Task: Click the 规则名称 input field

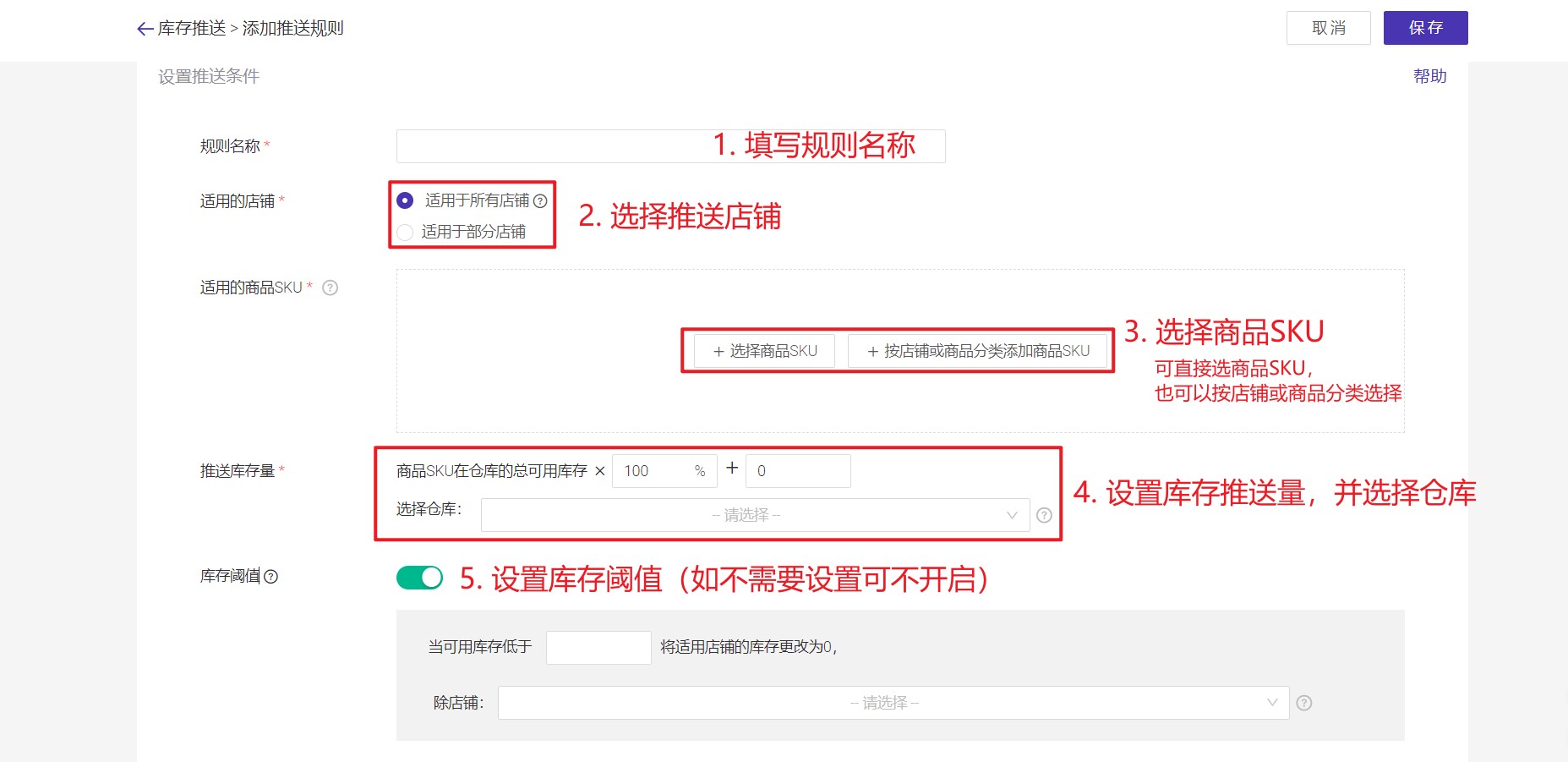Action: pyautogui.click(x=549, y=145)
